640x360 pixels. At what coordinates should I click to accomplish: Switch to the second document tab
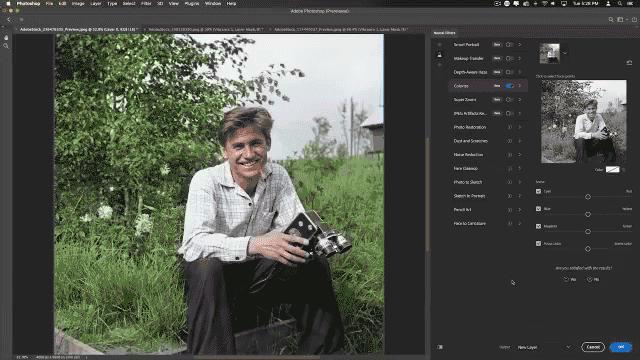coord(206,30)
